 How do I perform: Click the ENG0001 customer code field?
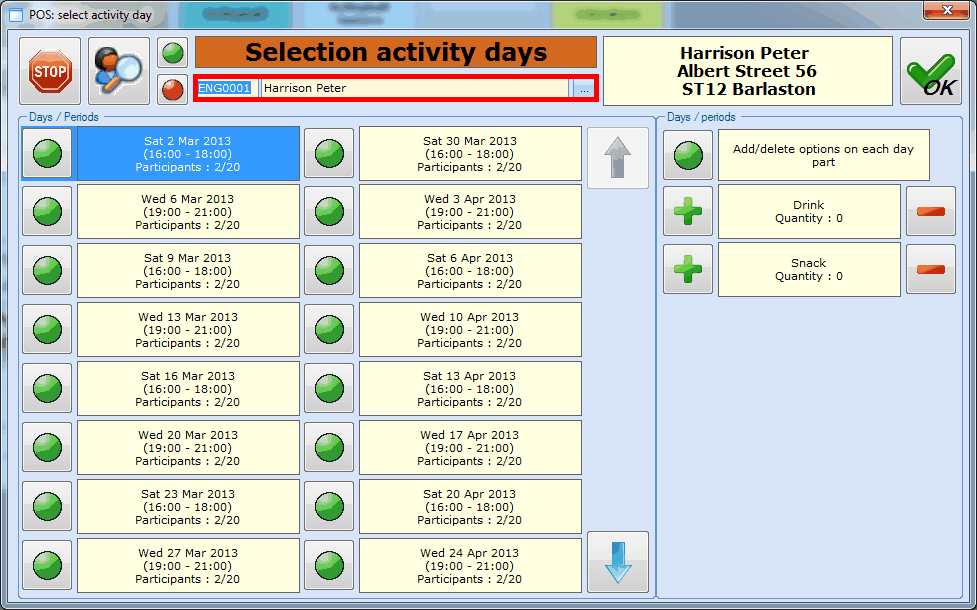226,88
